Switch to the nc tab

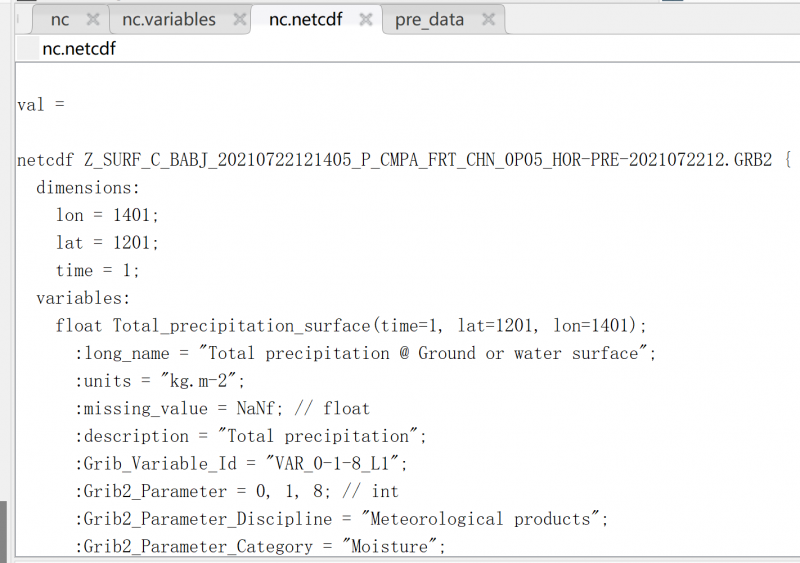tap(59, 19)
